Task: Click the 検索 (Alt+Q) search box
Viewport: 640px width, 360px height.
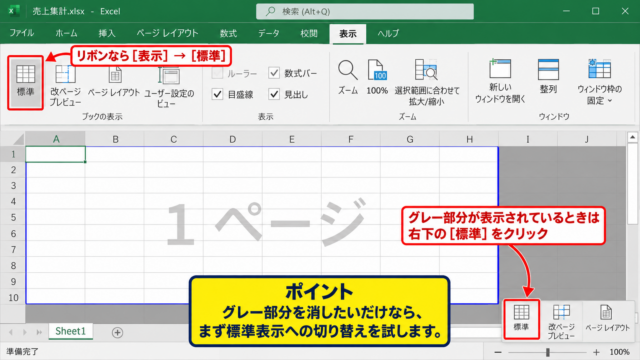Action: click(365, 11)
